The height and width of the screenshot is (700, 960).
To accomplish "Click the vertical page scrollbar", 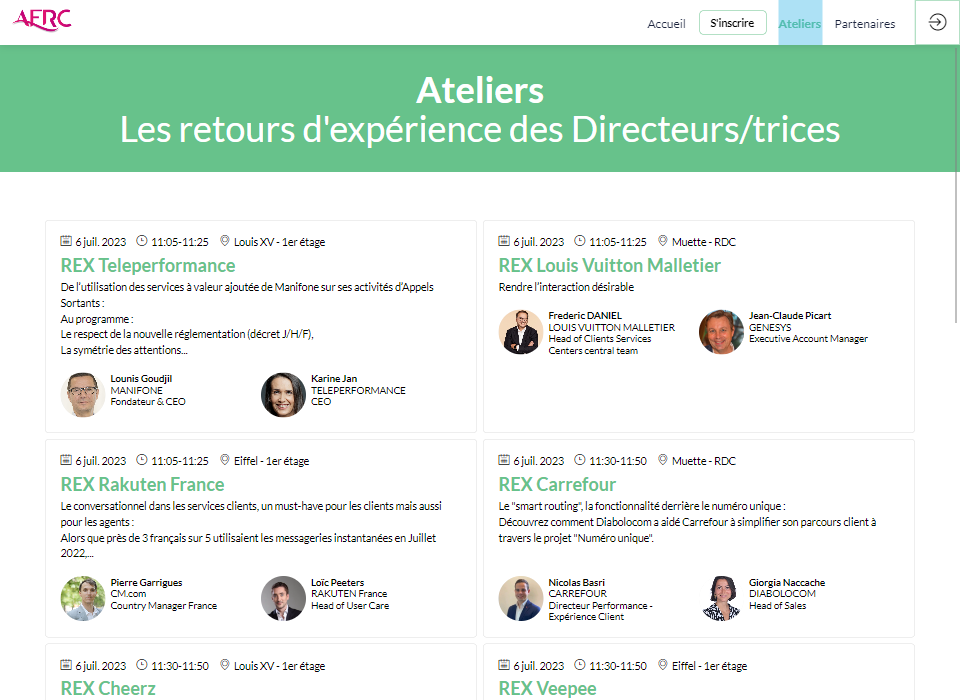I will 956,184.
